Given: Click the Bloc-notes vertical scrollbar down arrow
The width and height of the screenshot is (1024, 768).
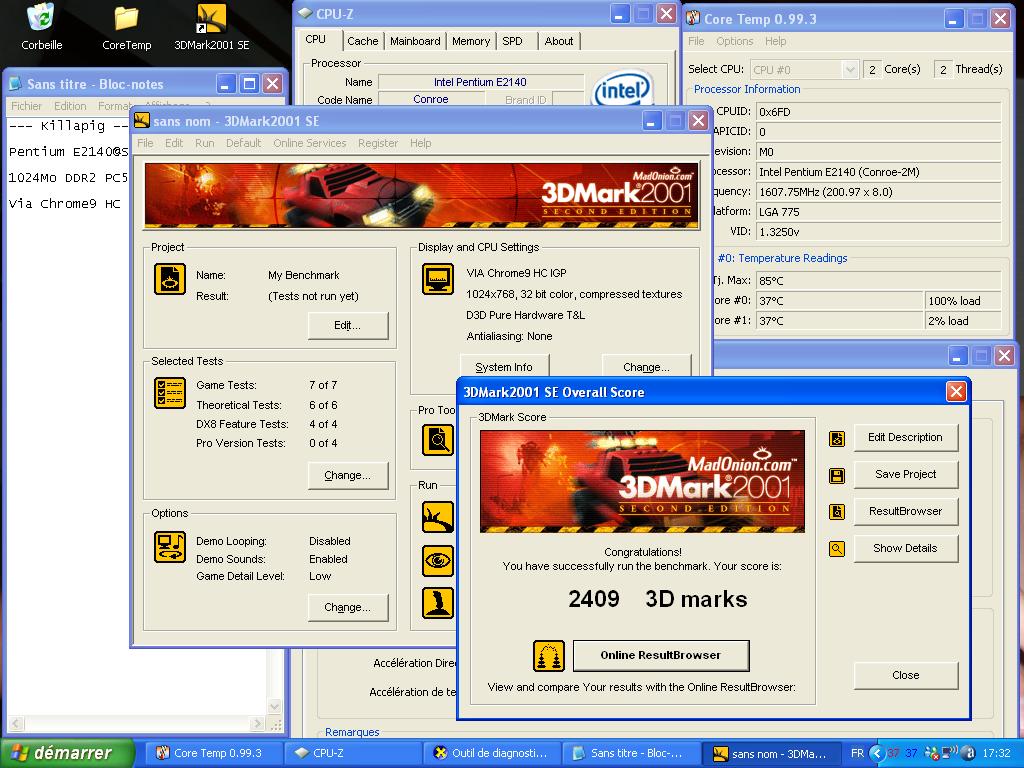Looking at the screenshot, I should pos(275,706).
